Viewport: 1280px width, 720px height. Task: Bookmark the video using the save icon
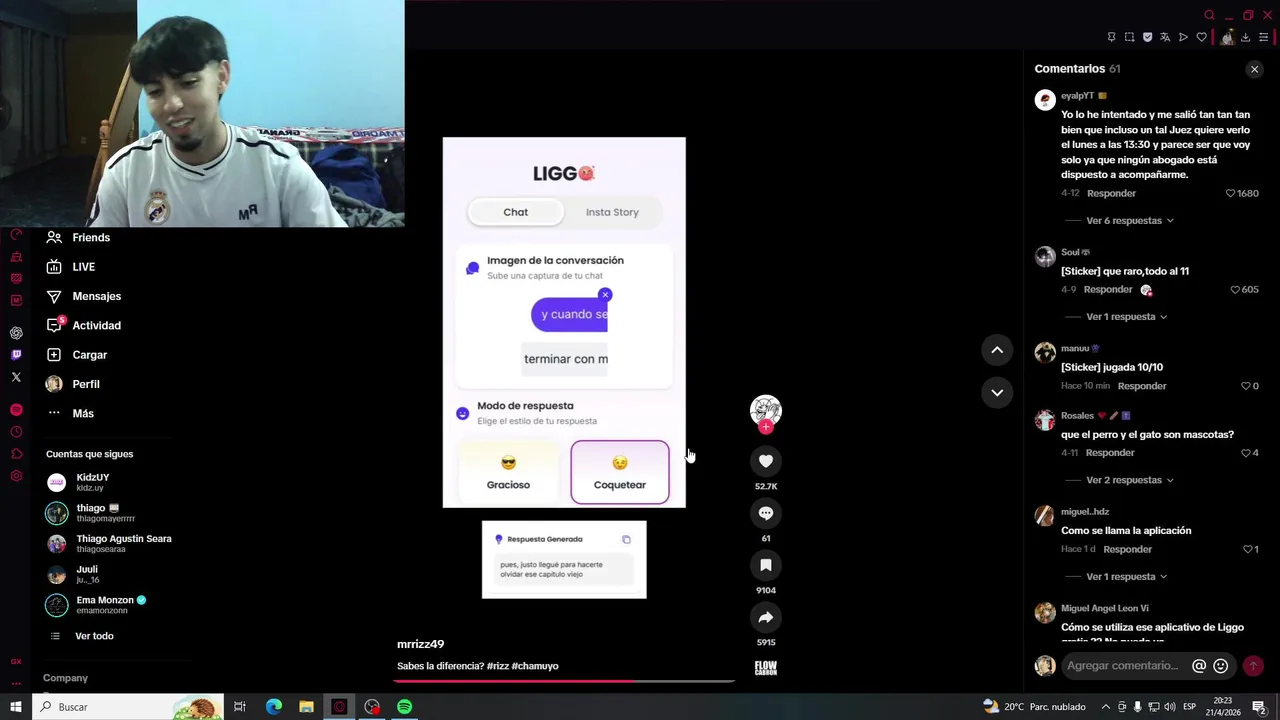pos(766,565)
